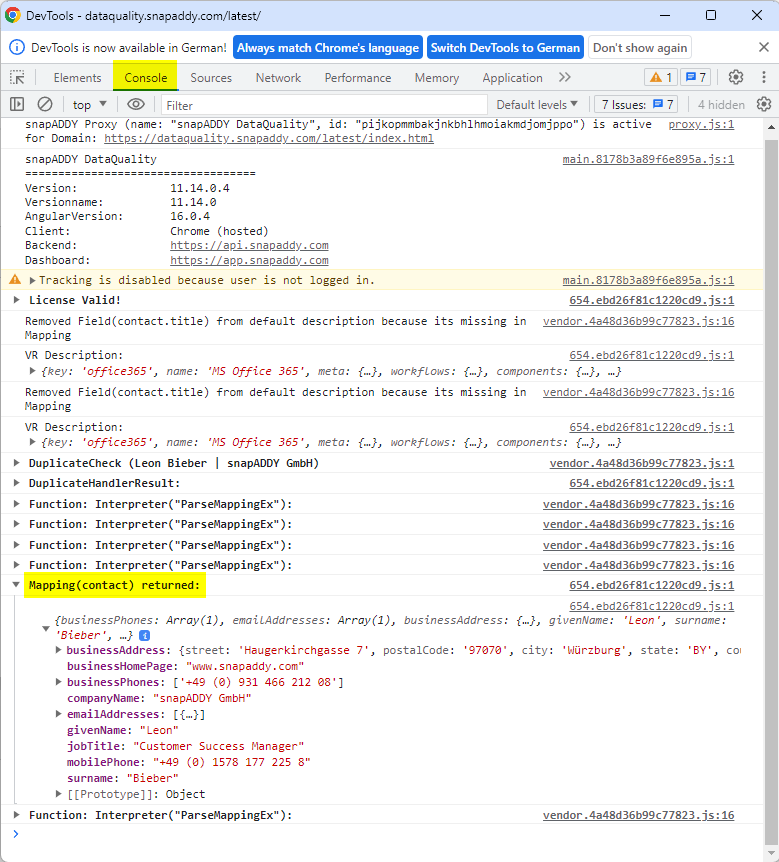
Task: Click the warning triangle on Tracking row
Action: [15, 280]
